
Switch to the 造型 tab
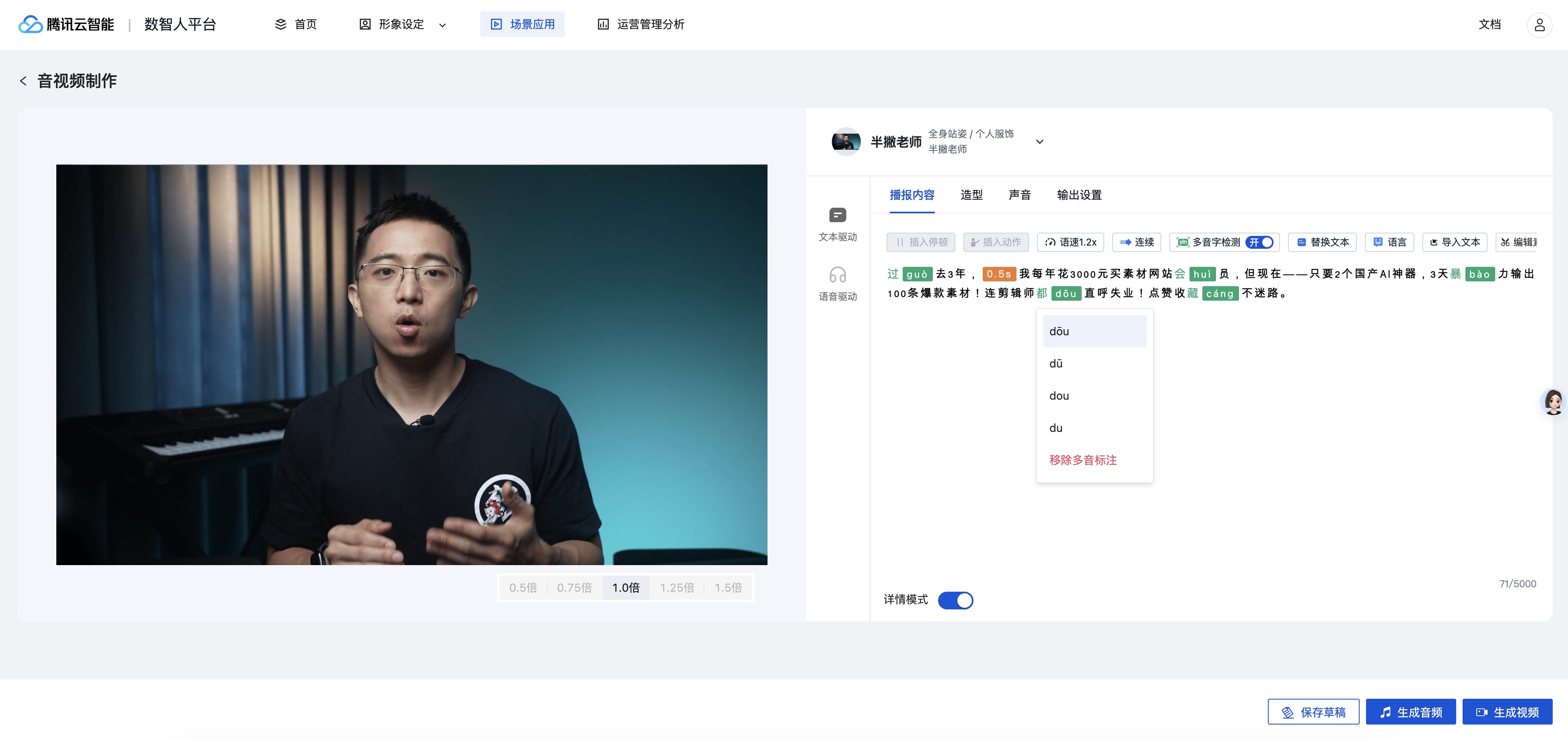click(971, 195)
